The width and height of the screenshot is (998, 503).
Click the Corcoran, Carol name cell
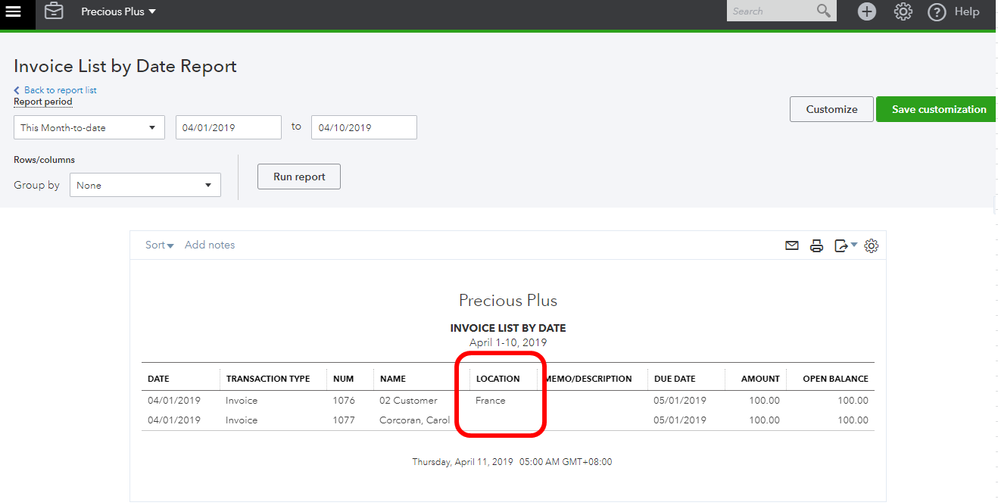[x=415, y=420]
